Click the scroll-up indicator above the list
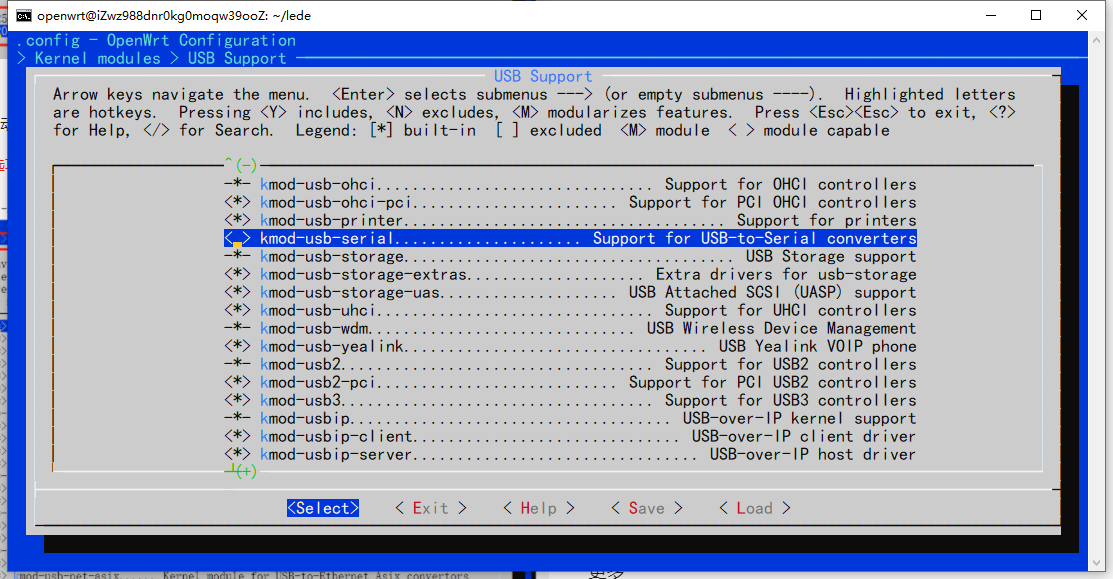The height and width of the screenshot is (579, 1113). (240, 165)
